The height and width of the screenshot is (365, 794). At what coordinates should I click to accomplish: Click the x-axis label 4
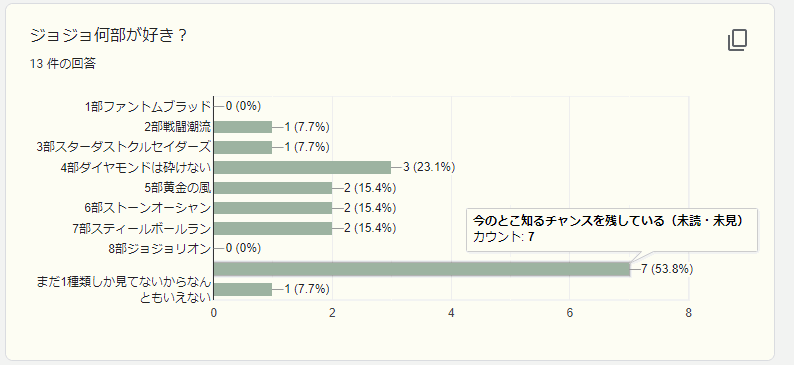click(451, 313)
